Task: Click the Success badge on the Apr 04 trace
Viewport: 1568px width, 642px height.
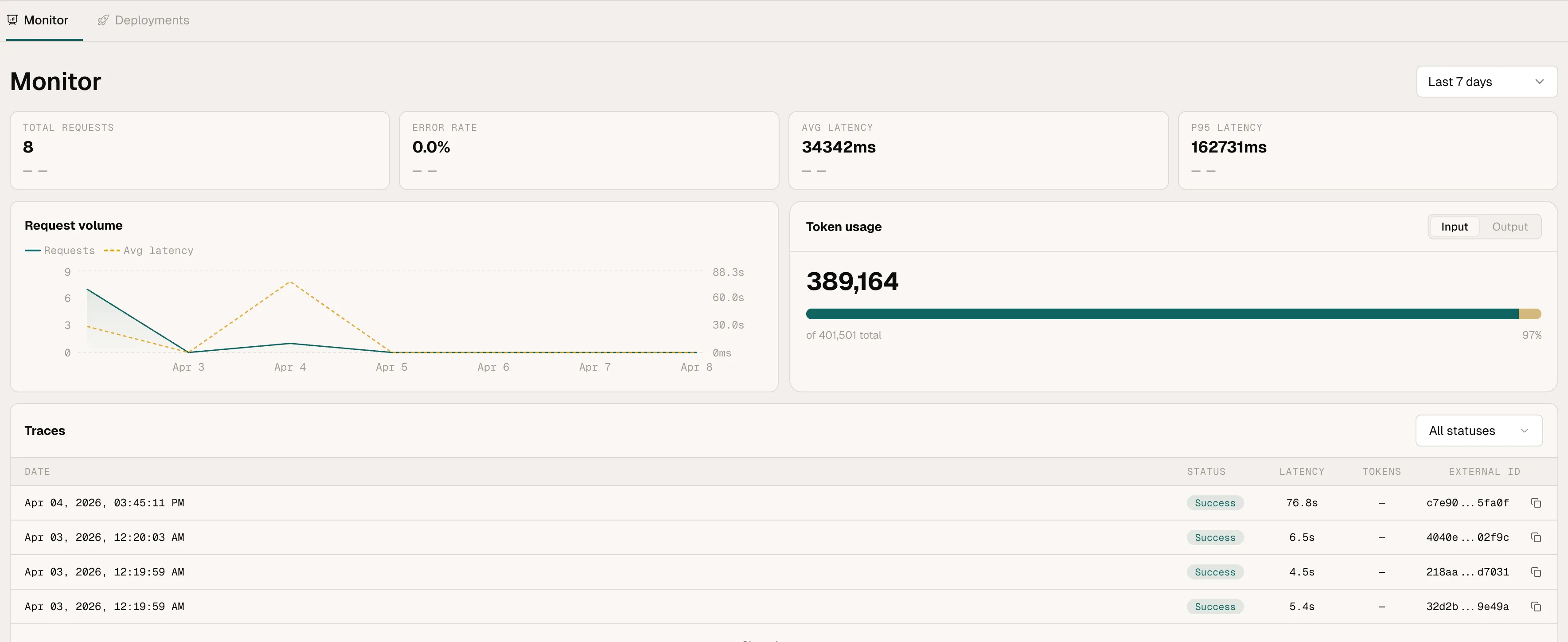Action: point(1215,502)
